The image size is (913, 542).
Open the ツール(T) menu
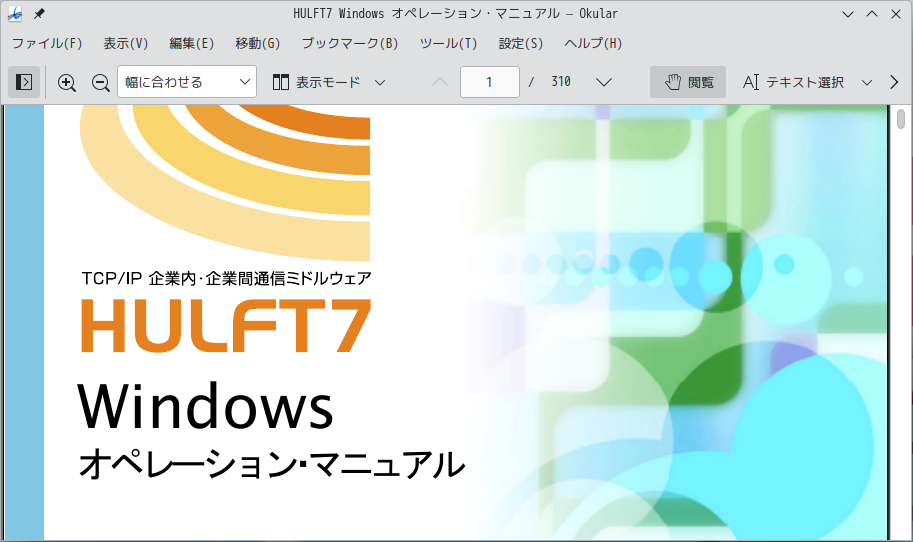click(x=448, y=44)
